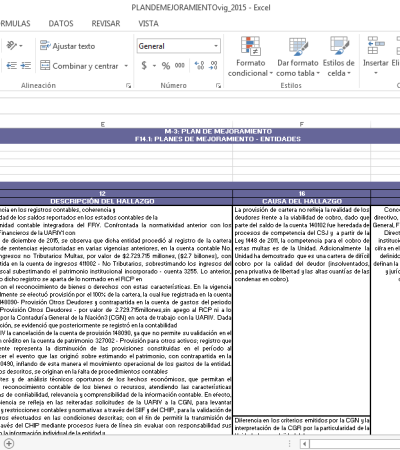Switch to the REVISAR ribbon tab

(x=106, y=24)
